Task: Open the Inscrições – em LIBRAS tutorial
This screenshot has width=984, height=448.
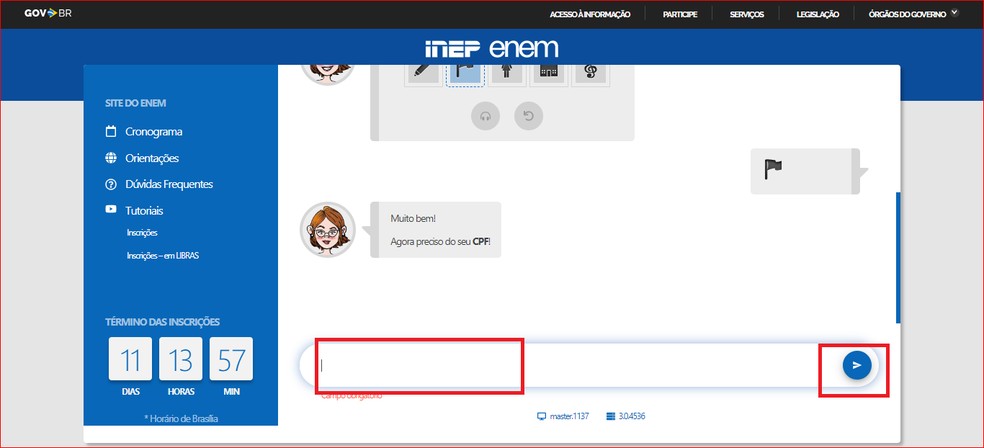Action: coord(163,256)
